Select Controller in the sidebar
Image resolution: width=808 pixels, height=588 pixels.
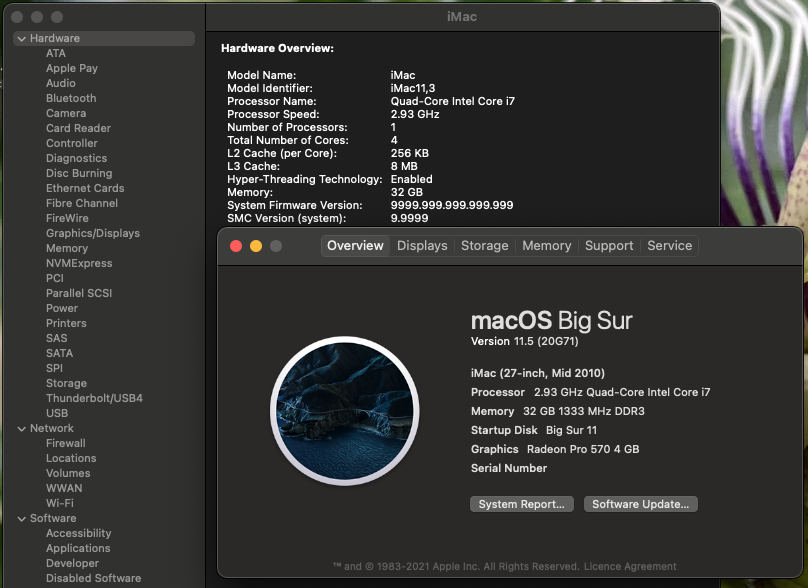pos(72,143)
